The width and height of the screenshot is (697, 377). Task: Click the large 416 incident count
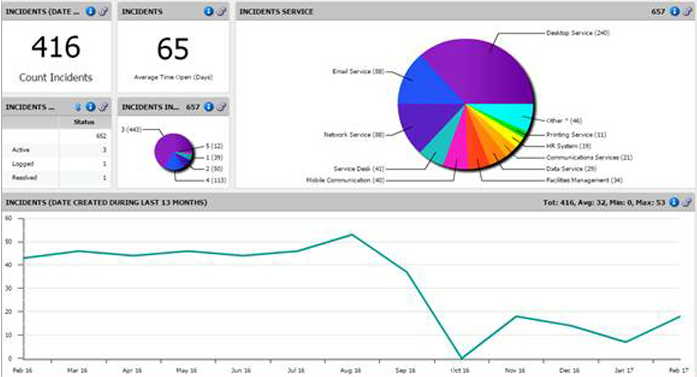click(56, 47)
